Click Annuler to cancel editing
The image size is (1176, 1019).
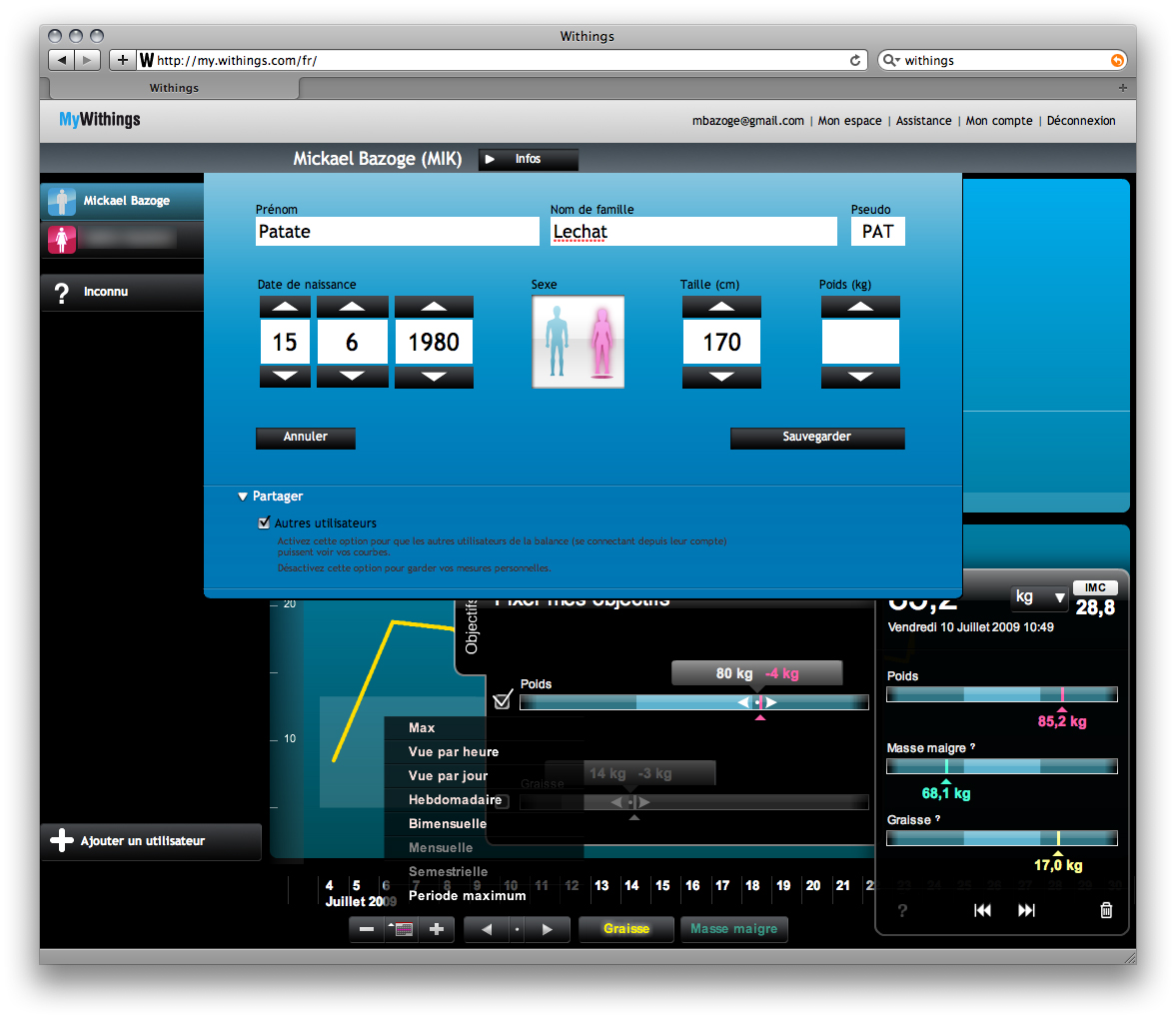click(306, 438)
